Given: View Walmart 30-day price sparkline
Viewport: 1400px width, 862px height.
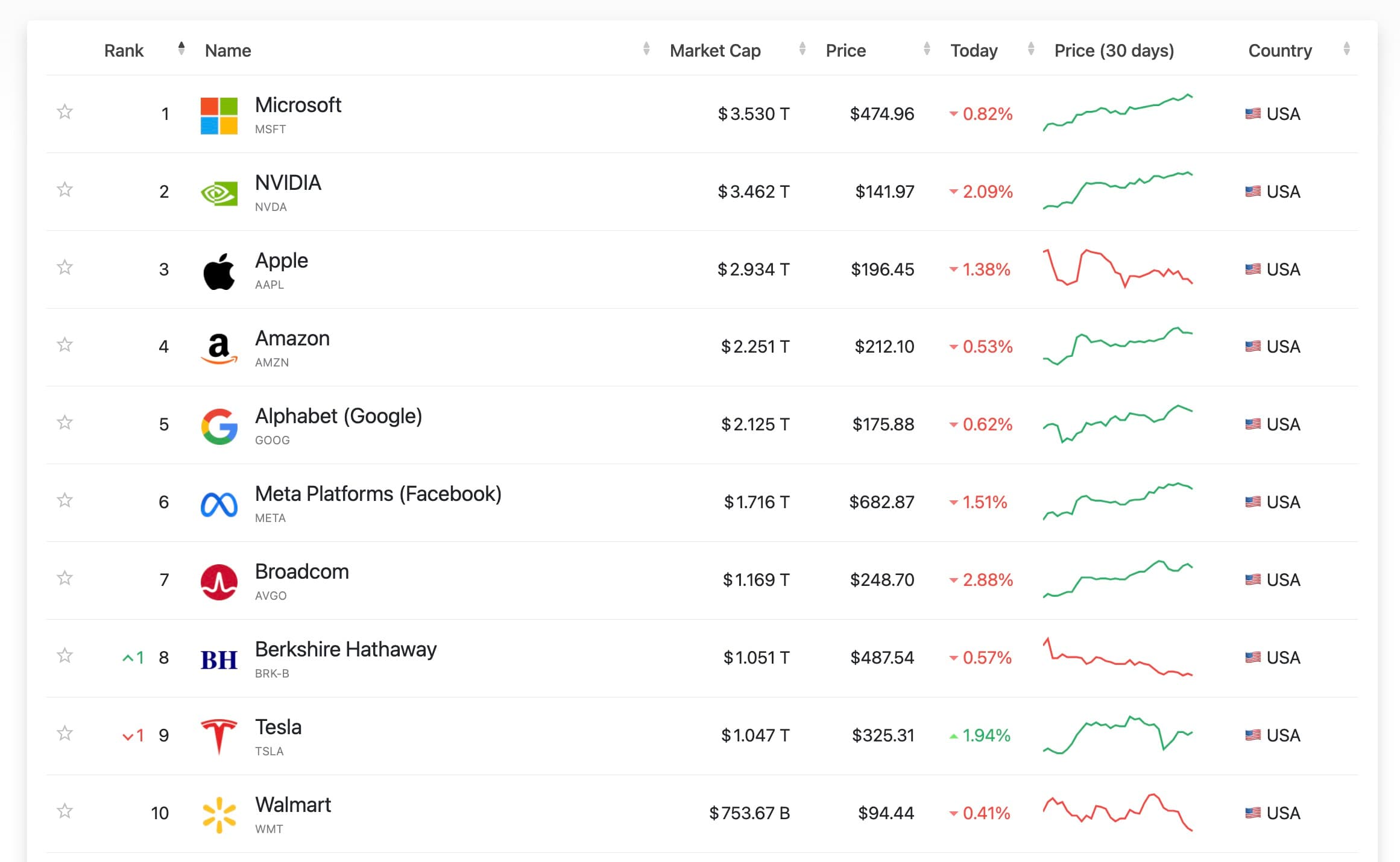Looking at the screenshot, I should (1118, 813).
